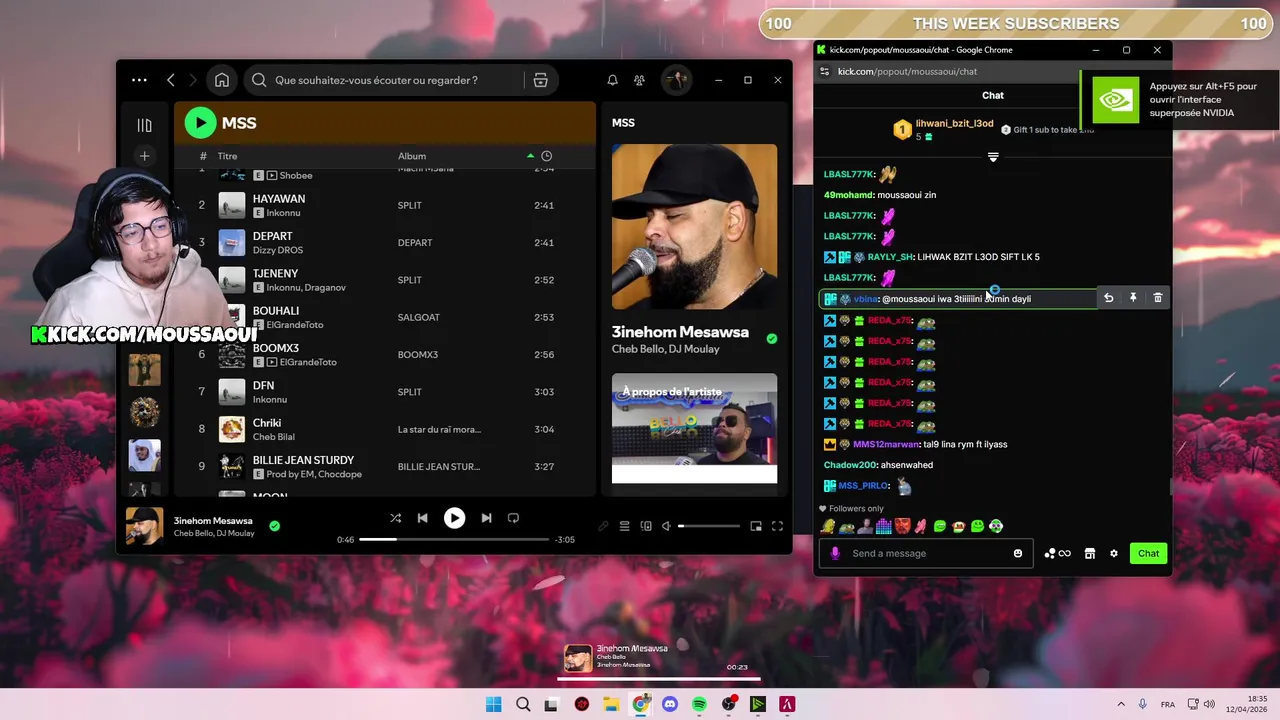Play the MSS playlist with green button
1280x720 pixels.
pos(200,123)
